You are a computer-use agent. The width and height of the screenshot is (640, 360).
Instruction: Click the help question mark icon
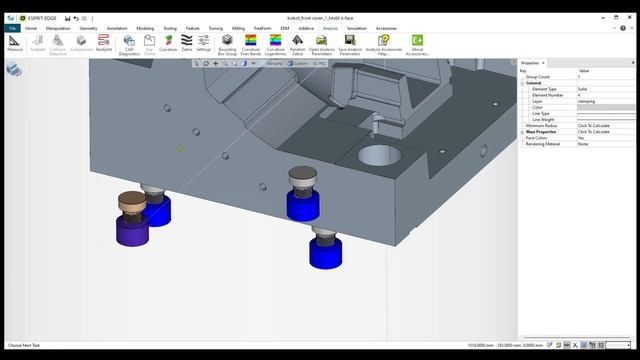tap(623, 28)
